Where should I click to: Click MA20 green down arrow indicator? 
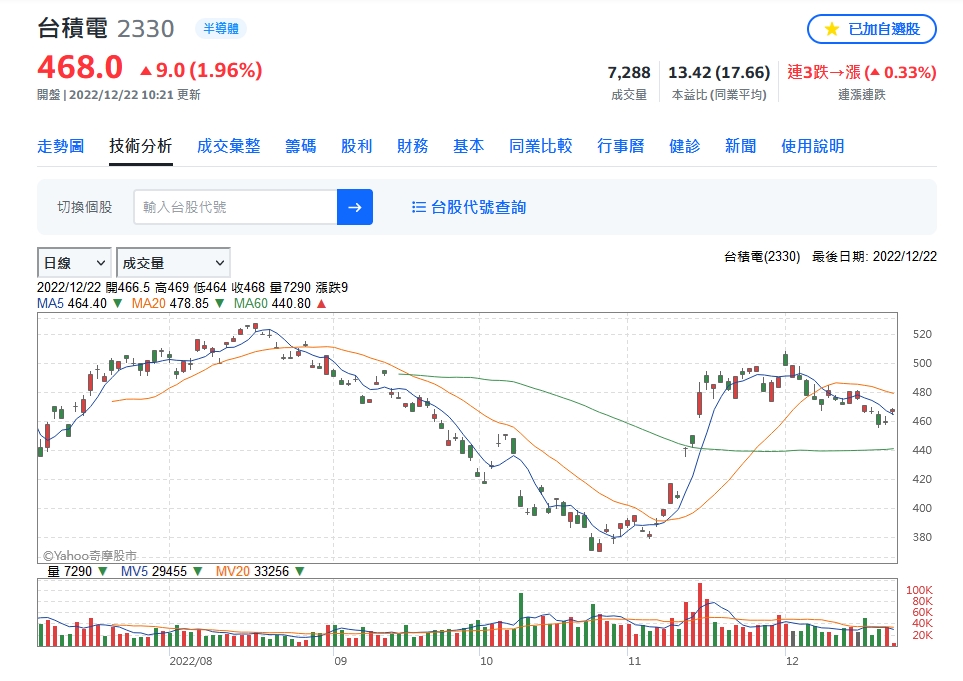pos(219,303)
